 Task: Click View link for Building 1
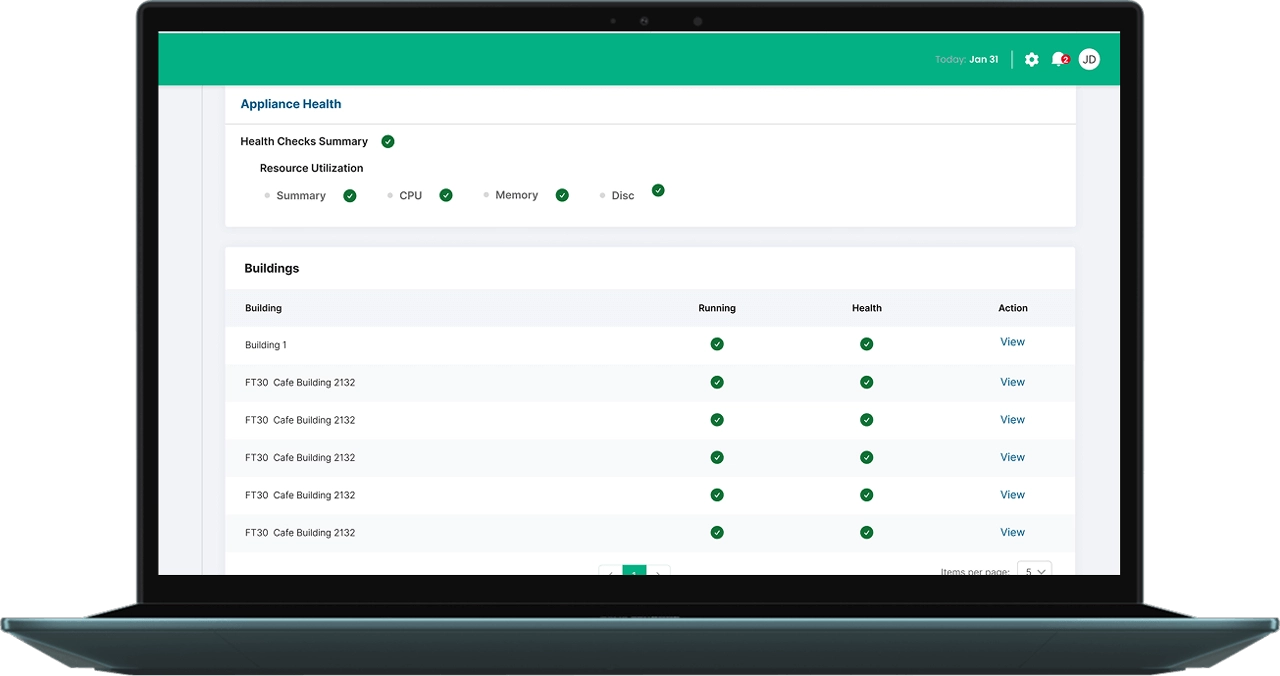click(x=1012, y=342)
